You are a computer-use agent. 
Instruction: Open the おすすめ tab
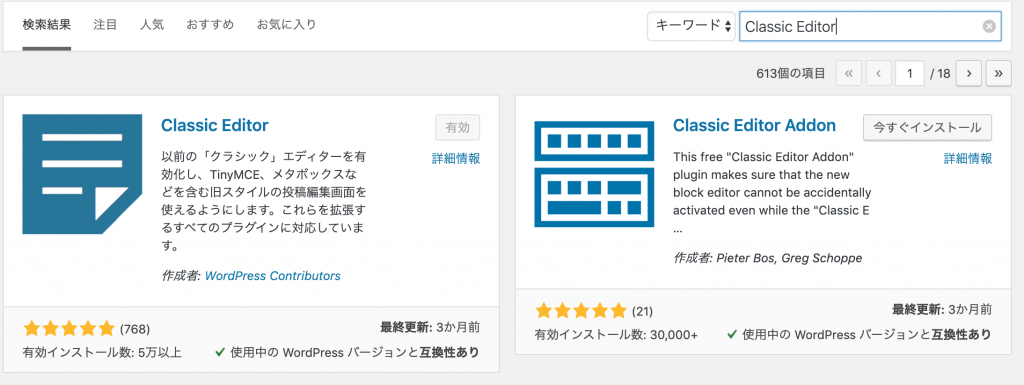210,25
